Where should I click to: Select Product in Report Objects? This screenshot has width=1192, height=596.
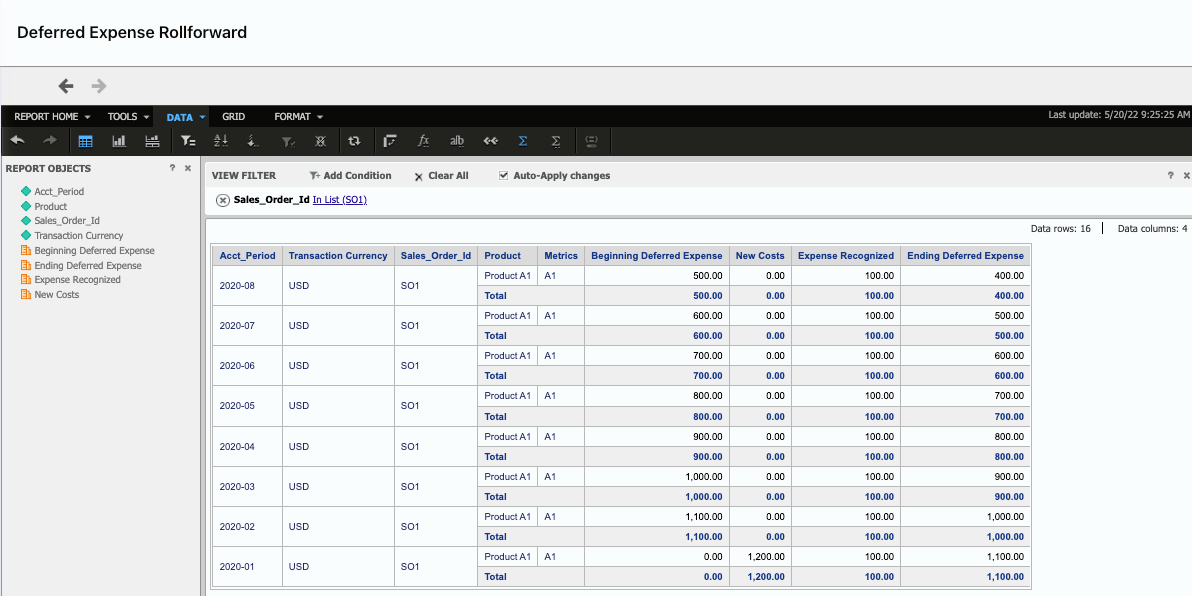(50, 206)
